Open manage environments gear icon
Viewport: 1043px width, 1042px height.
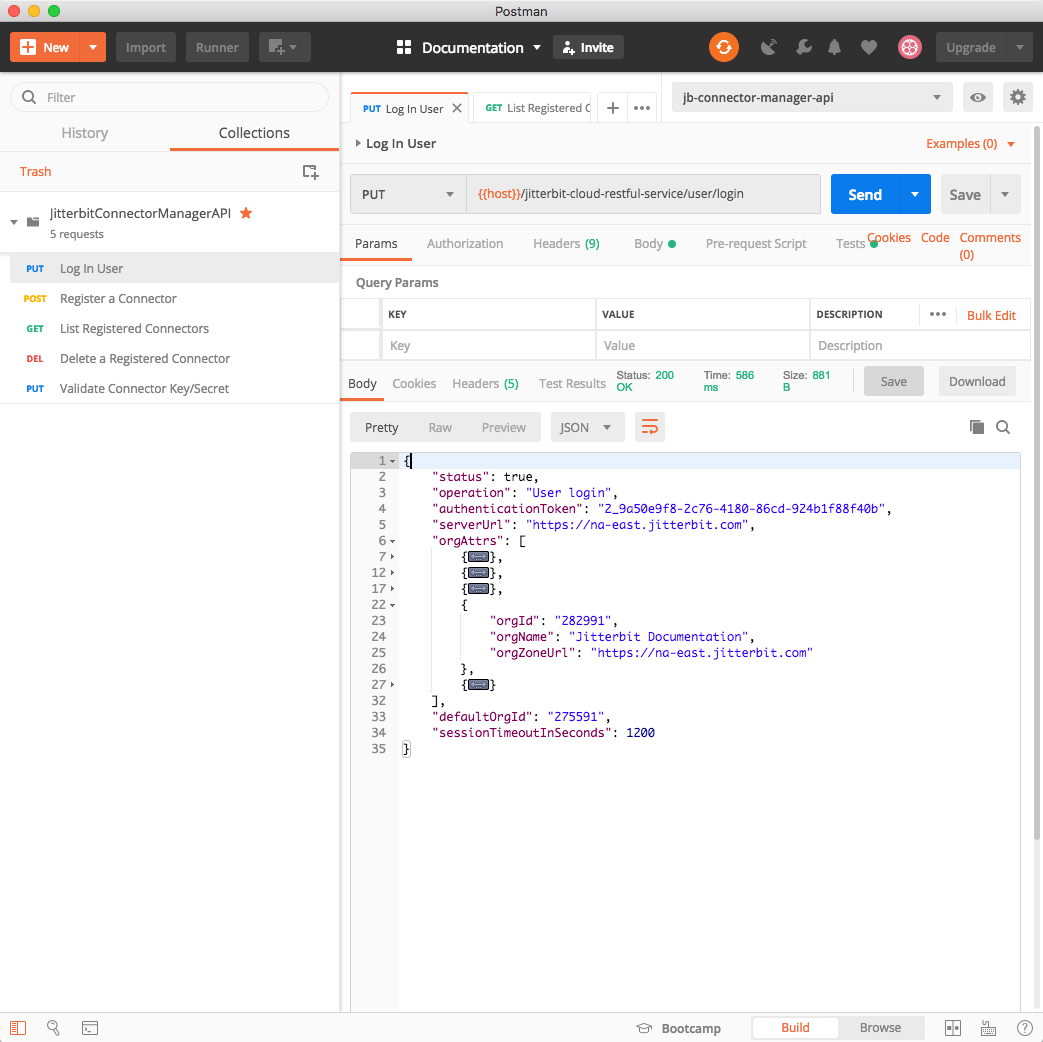pyautogui.click(x=1017, y=97)
